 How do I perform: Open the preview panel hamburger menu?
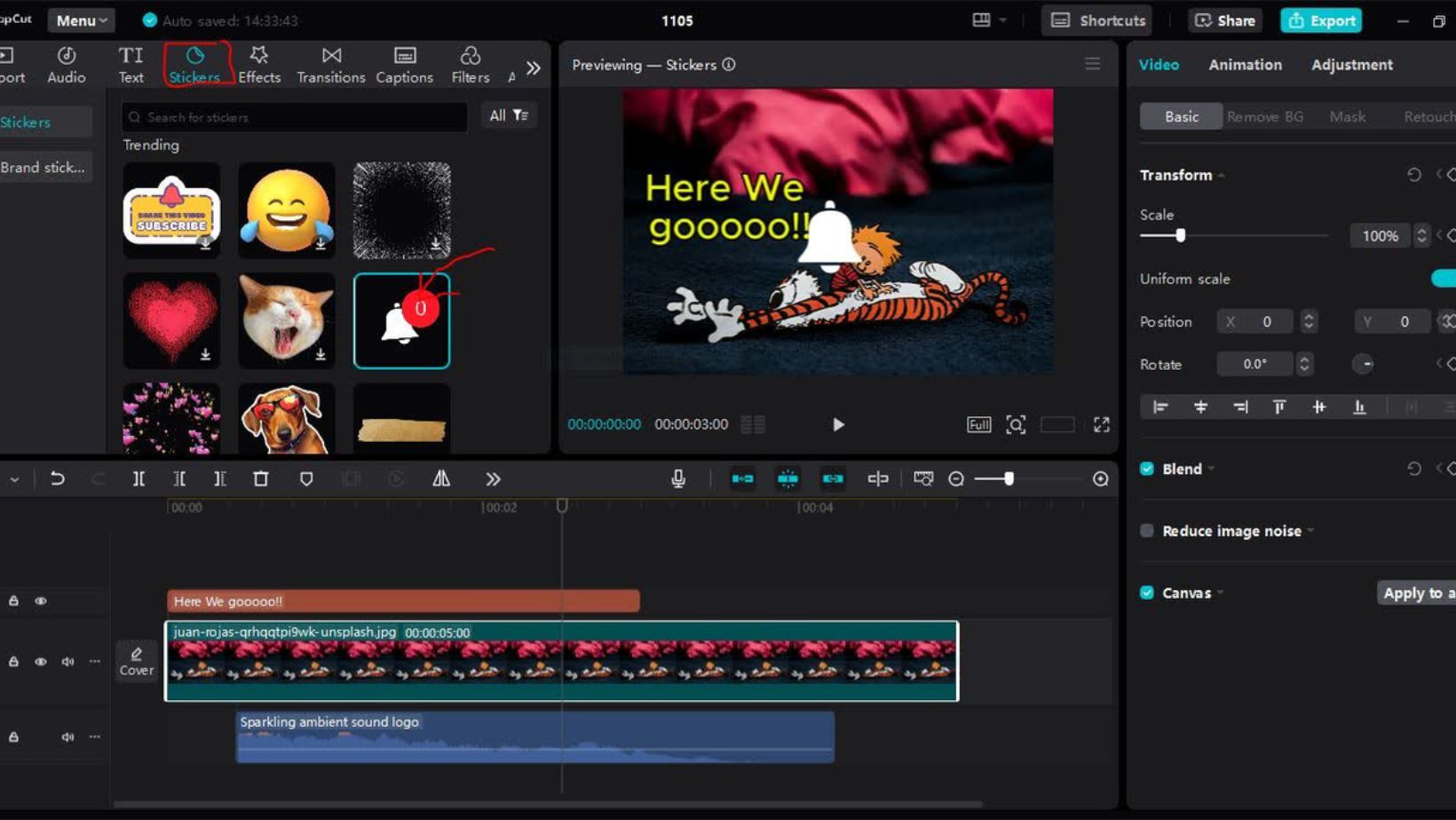tap(1092, 65)
